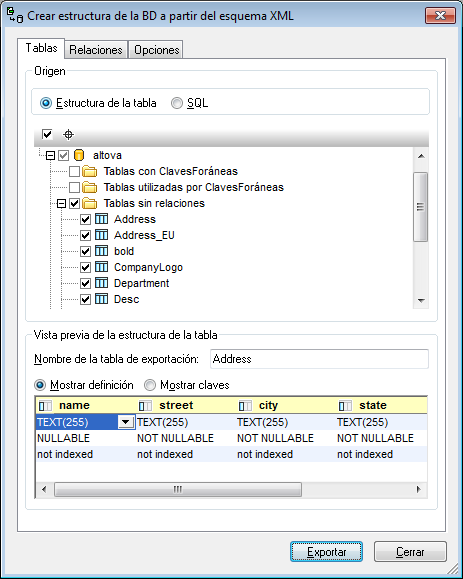This screenshot has height=579, width=463.
Task: Click not indexed cell under state
Action: point(381,454)
